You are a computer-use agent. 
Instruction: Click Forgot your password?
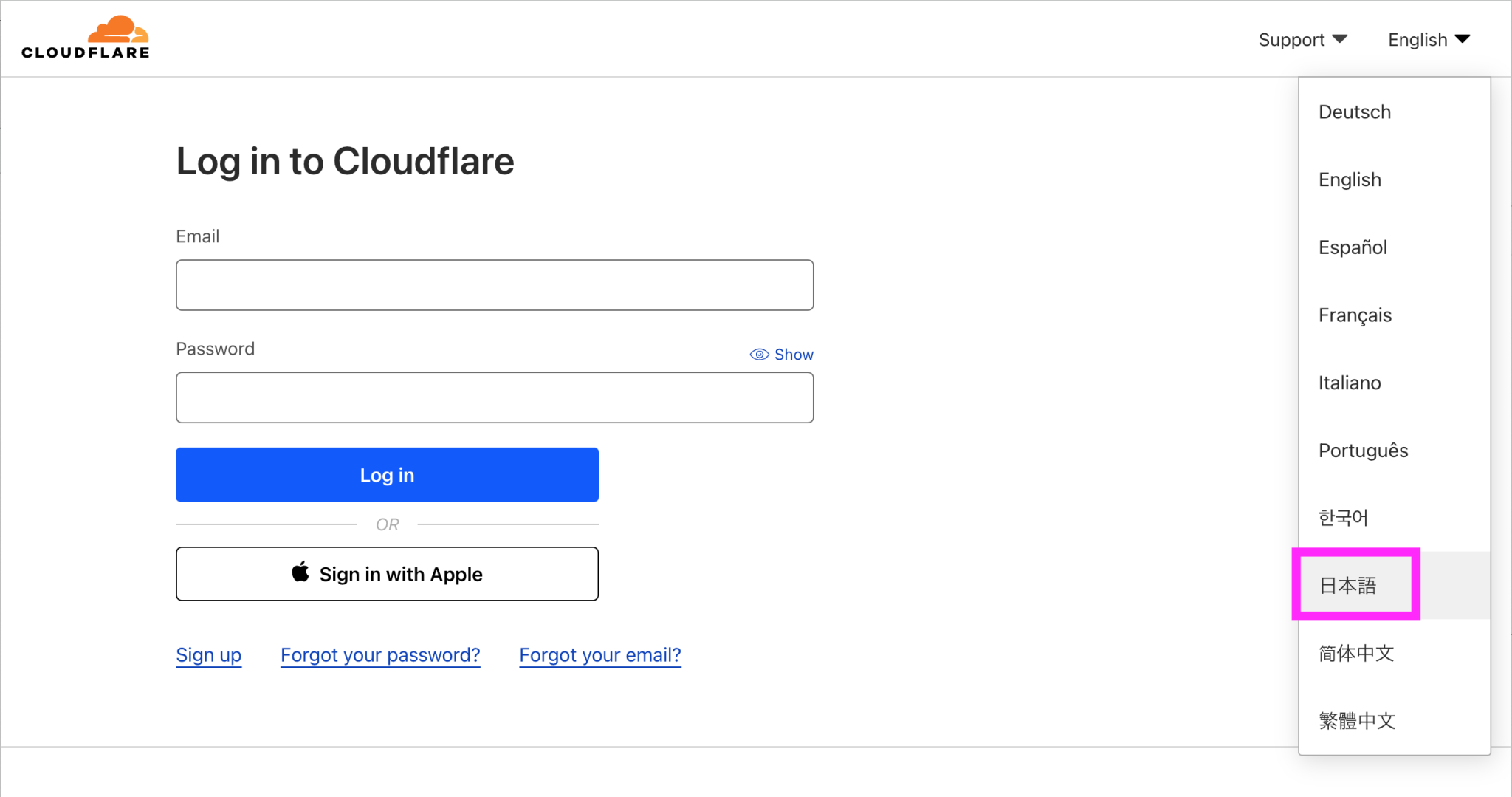coord(379,654)
